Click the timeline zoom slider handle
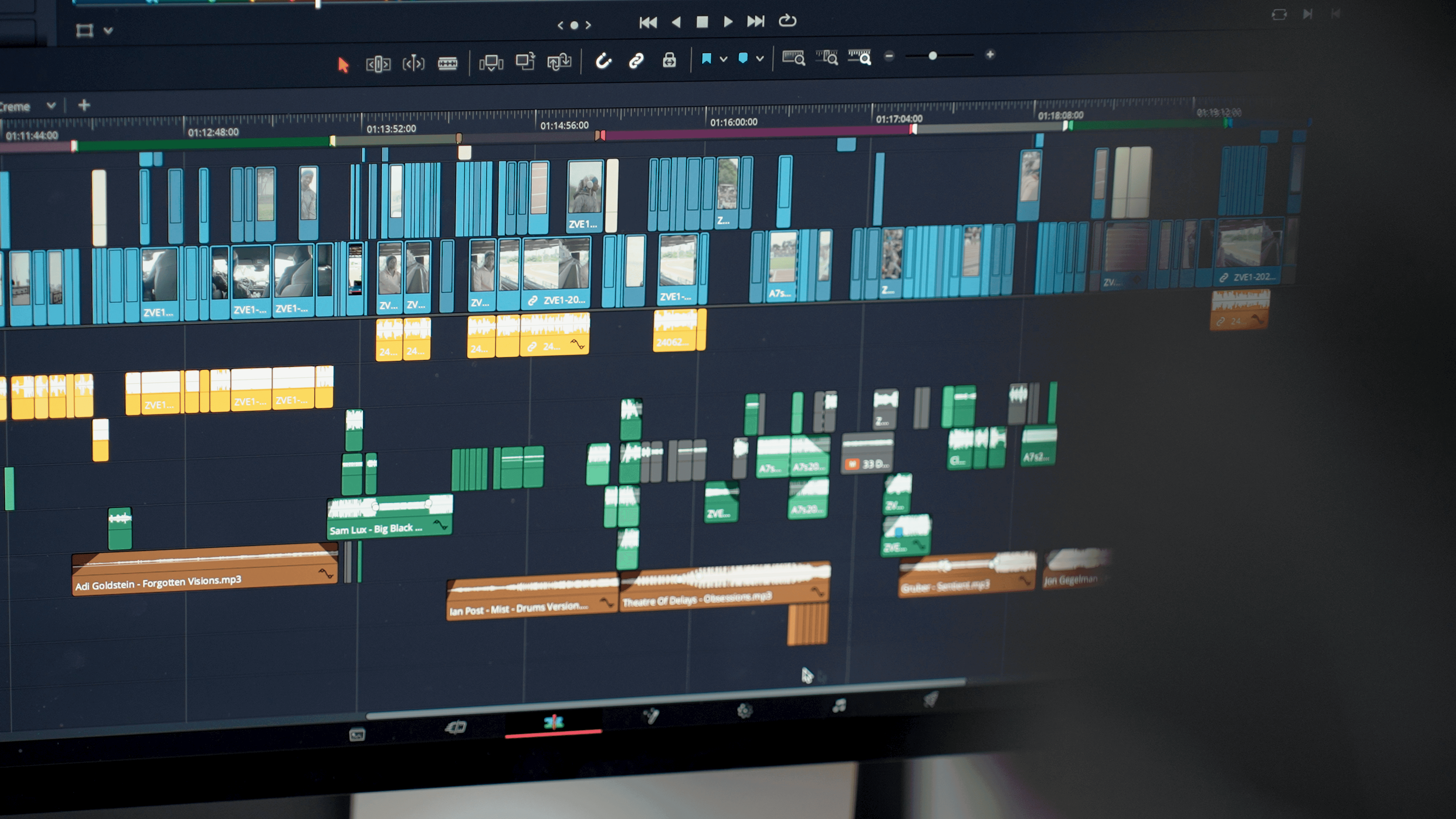Screen dimensions: 1456x819 [933, 55]
